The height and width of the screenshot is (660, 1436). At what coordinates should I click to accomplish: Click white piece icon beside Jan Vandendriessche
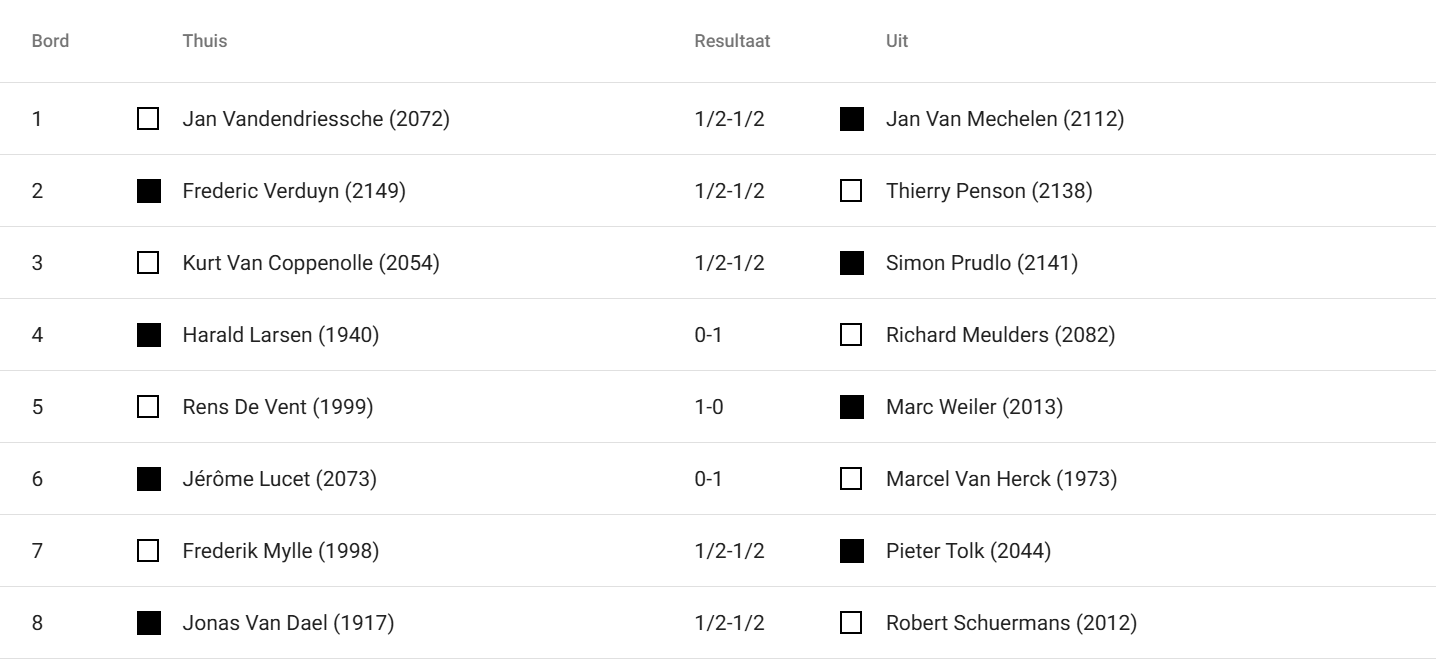coord(148,119)
